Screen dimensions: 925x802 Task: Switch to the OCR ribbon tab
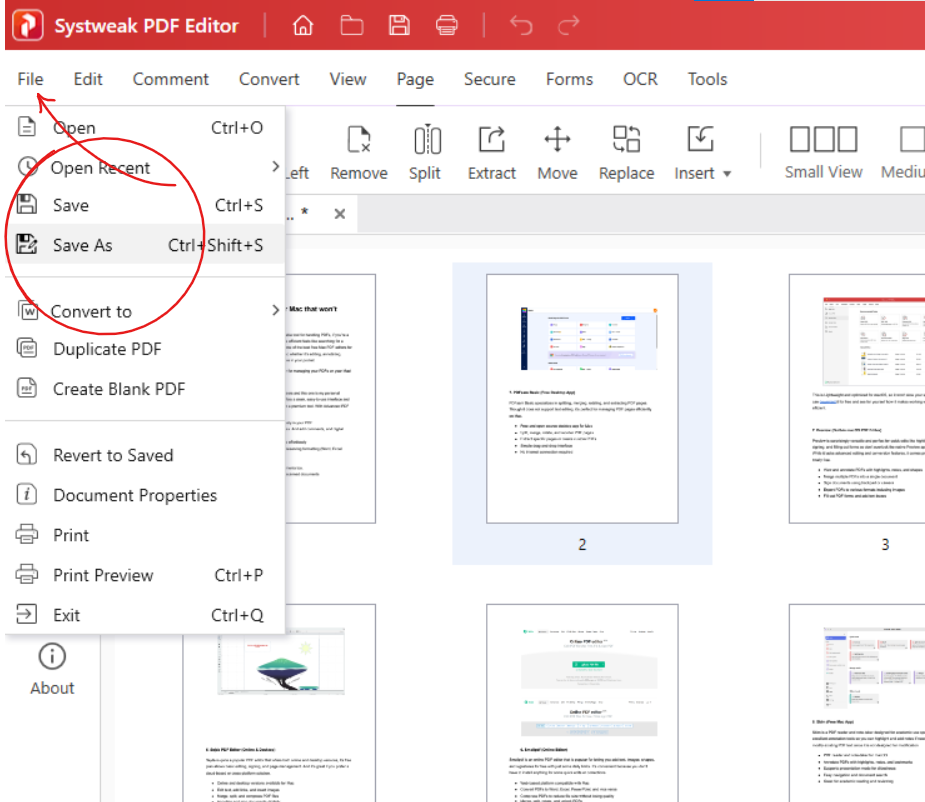(639, 79)
